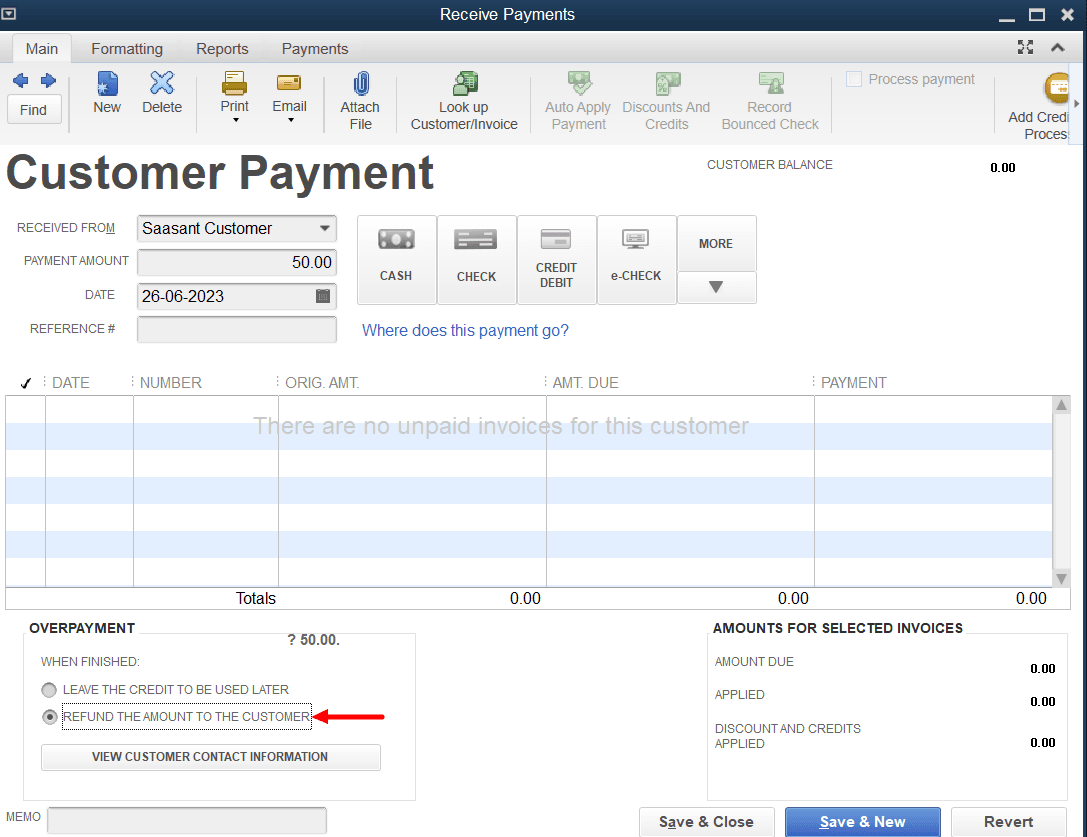Open the date calendar picker
The width and height of the screenshot is (1087, 837).
pyautogui.click(x=323, y=296)
